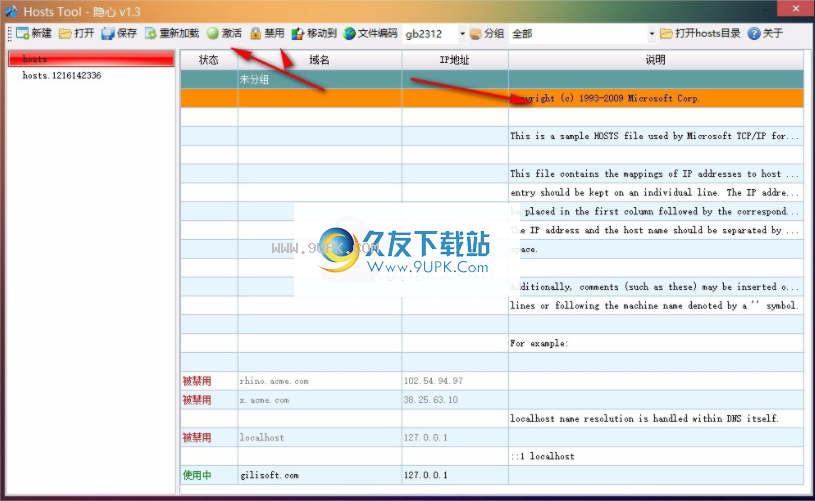The image size is (815, 501).
Task: Disable entry with 禁用 lock icon
Action: [x=267, y=34]
